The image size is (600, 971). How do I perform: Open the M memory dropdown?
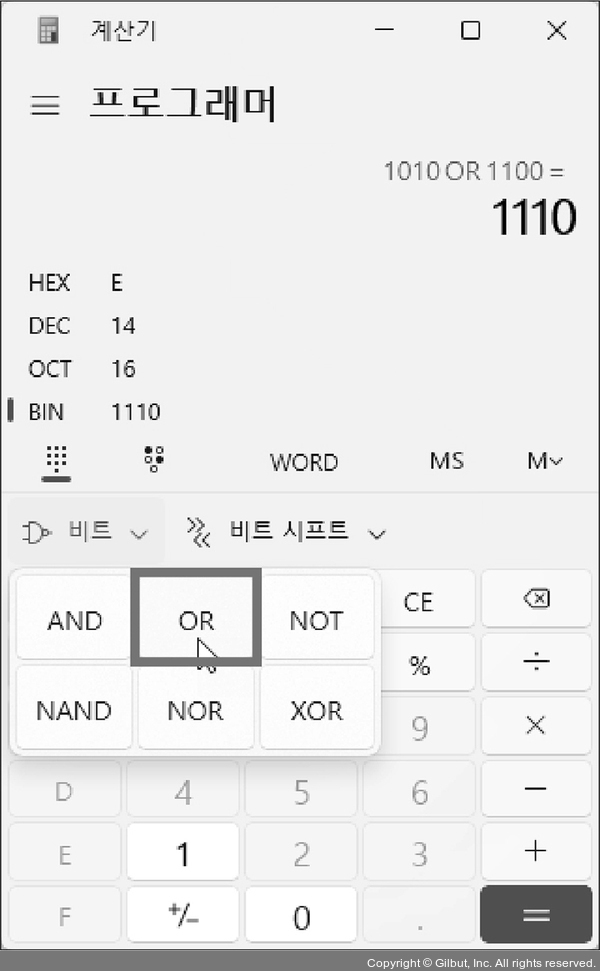click(545, 461)
